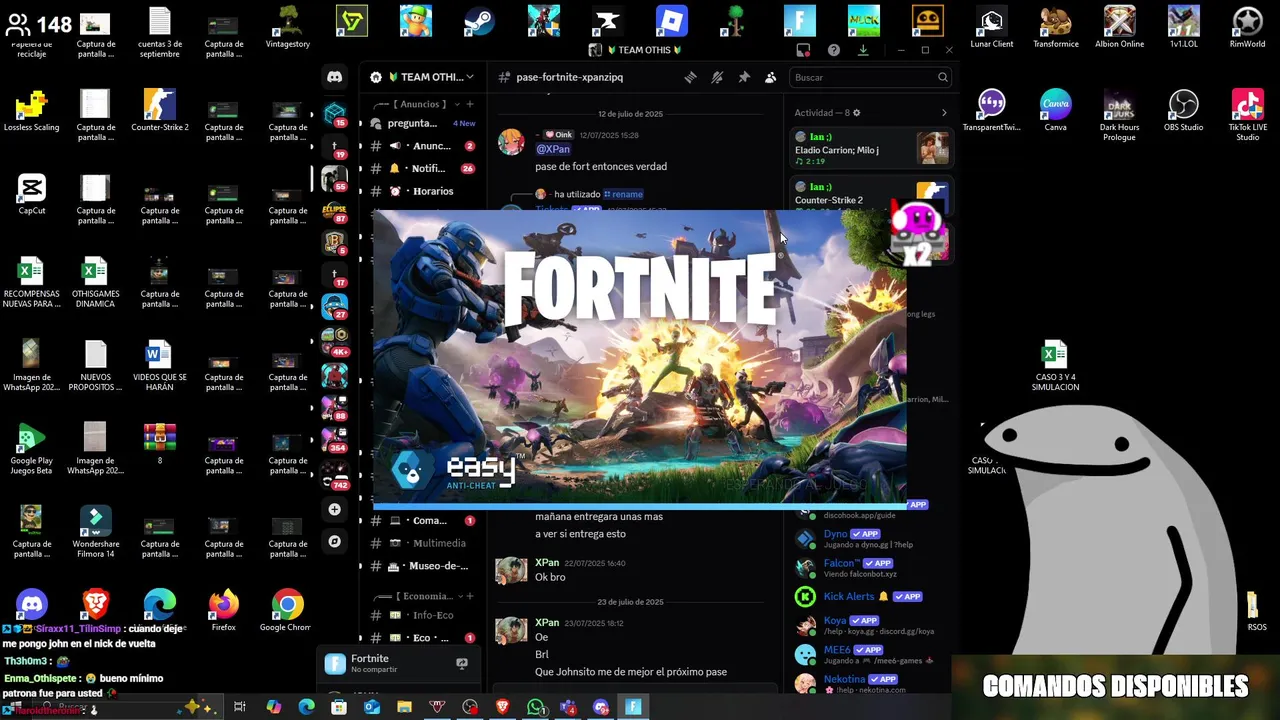
Task: Open Discord direct messages home icon
Action: point(335,77)
